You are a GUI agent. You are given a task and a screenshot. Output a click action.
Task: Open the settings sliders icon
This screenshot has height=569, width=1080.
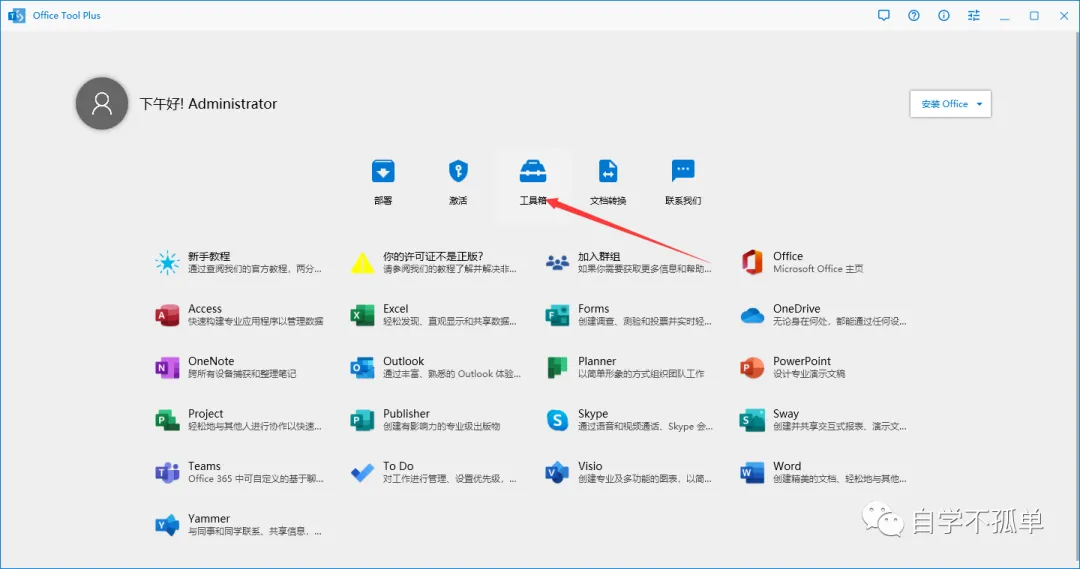[973, 15]
